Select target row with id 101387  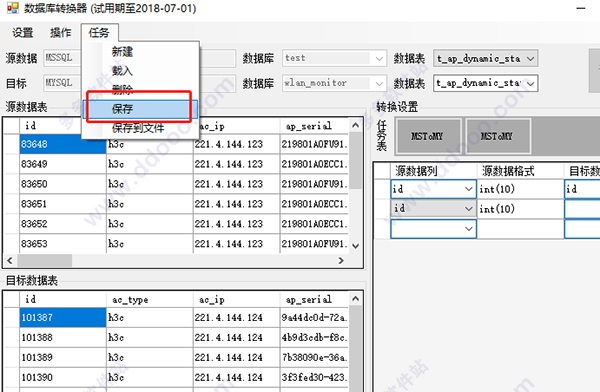pyautogui.click(x=63, y=318)
